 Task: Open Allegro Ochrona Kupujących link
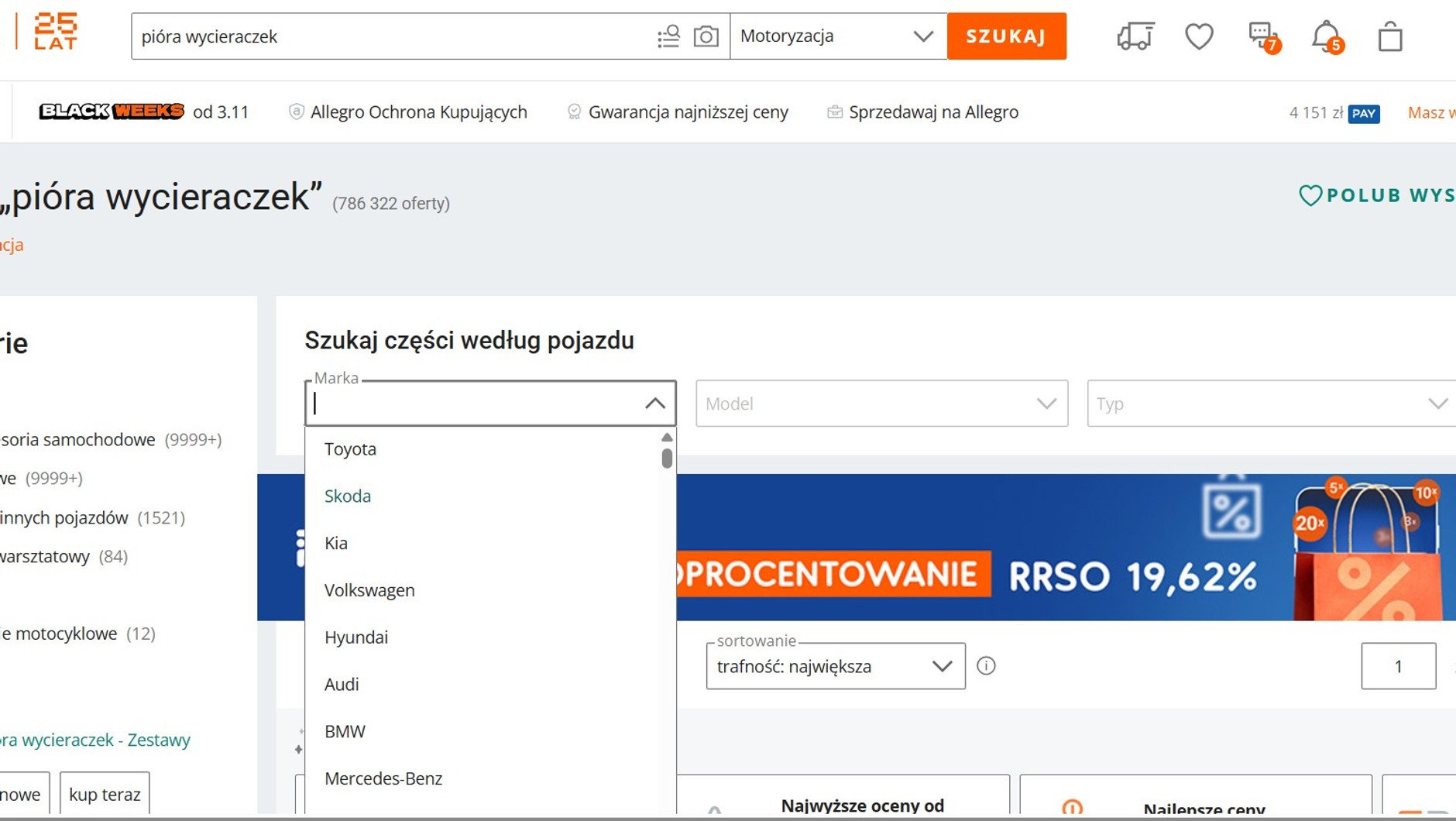407,112
